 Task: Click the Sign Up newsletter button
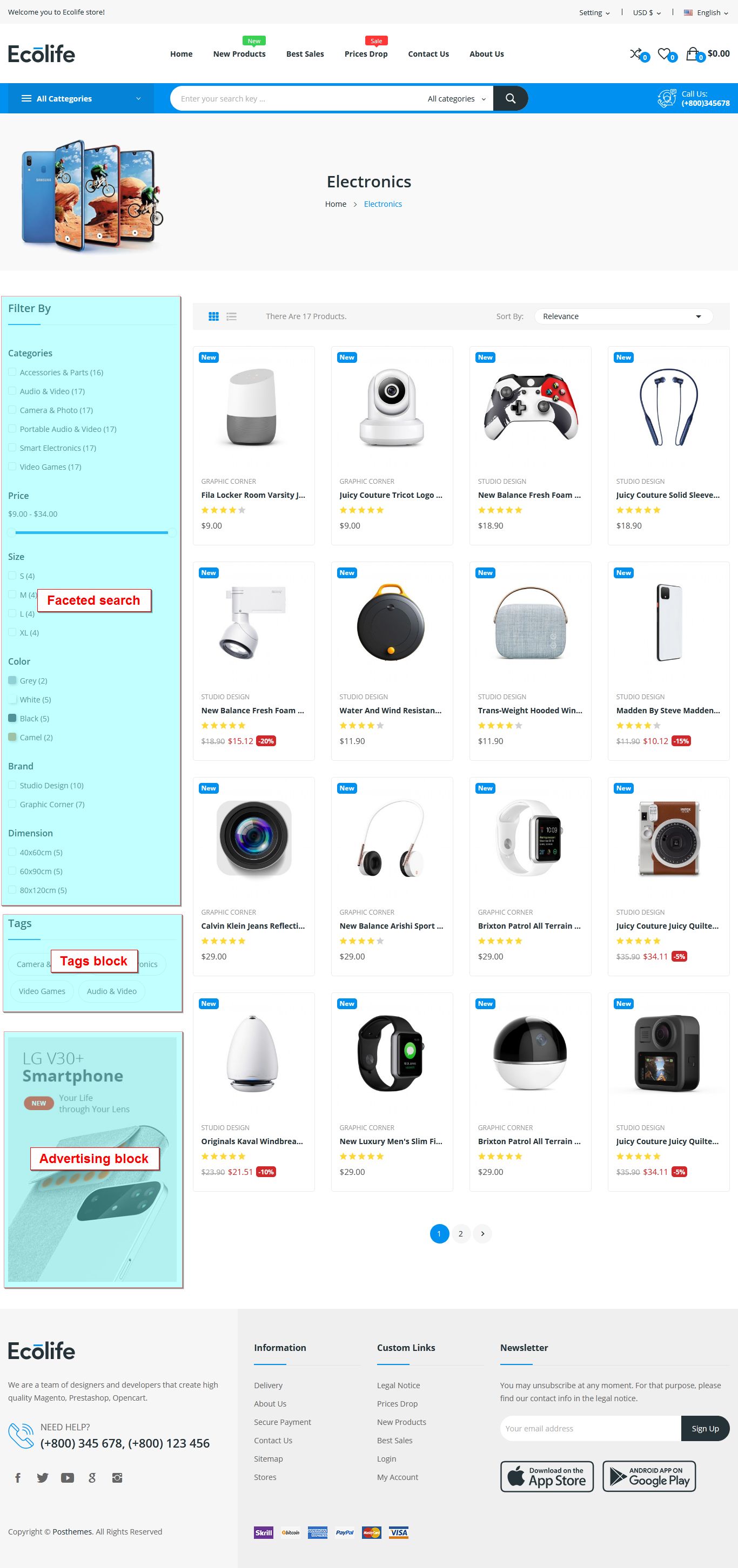(x=705, y=1429)
